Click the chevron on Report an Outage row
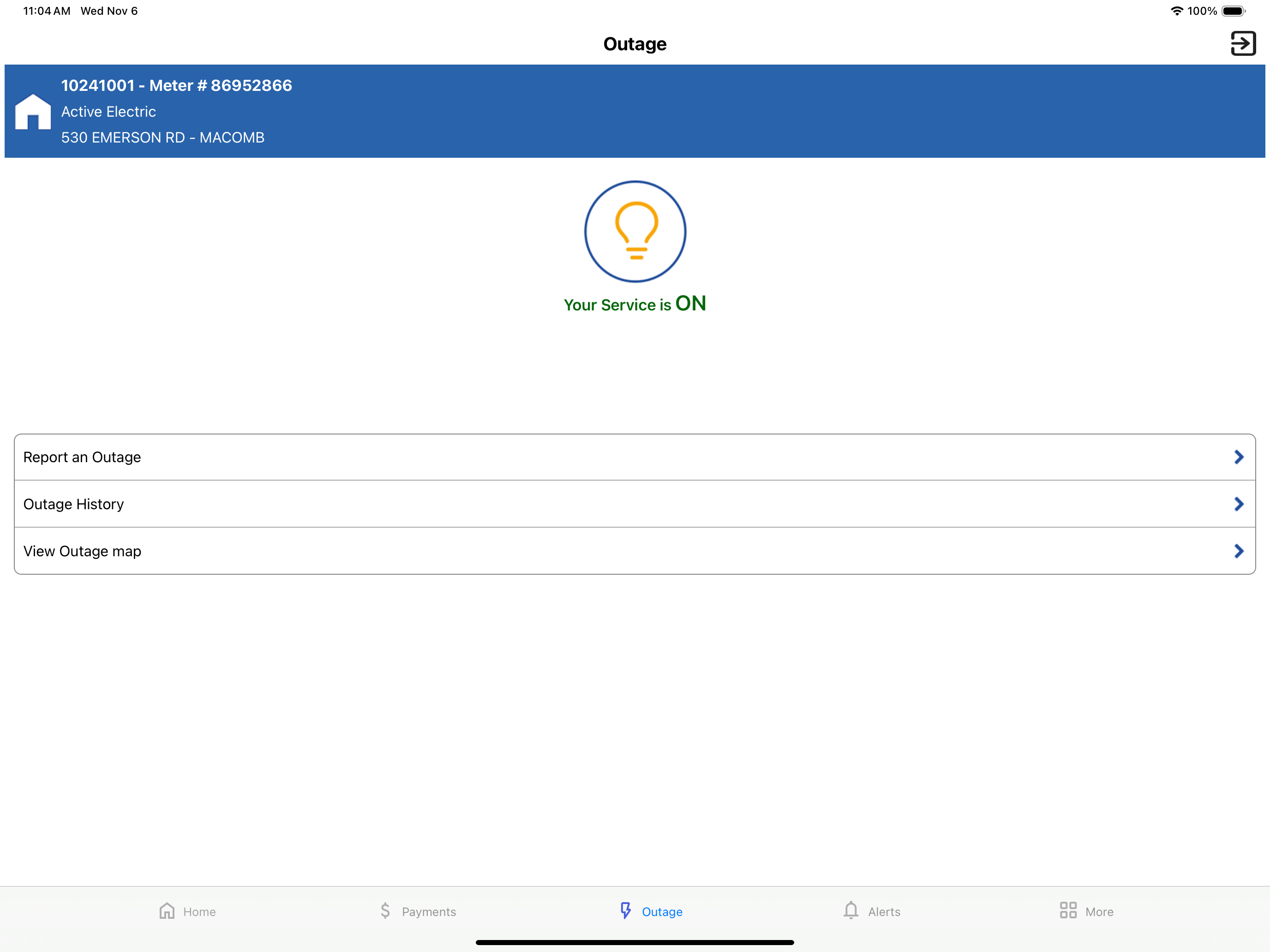 (1239, 458)
